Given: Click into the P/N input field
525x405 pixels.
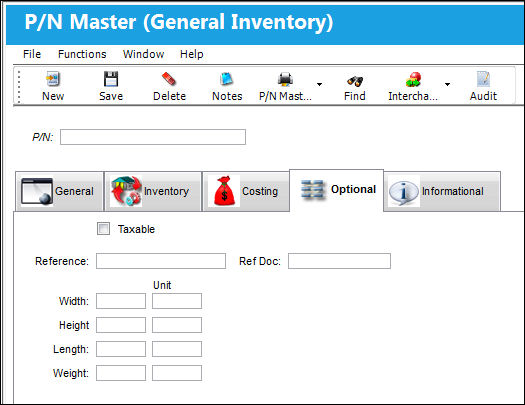Looking at the screenshot, I should [153, 137].
